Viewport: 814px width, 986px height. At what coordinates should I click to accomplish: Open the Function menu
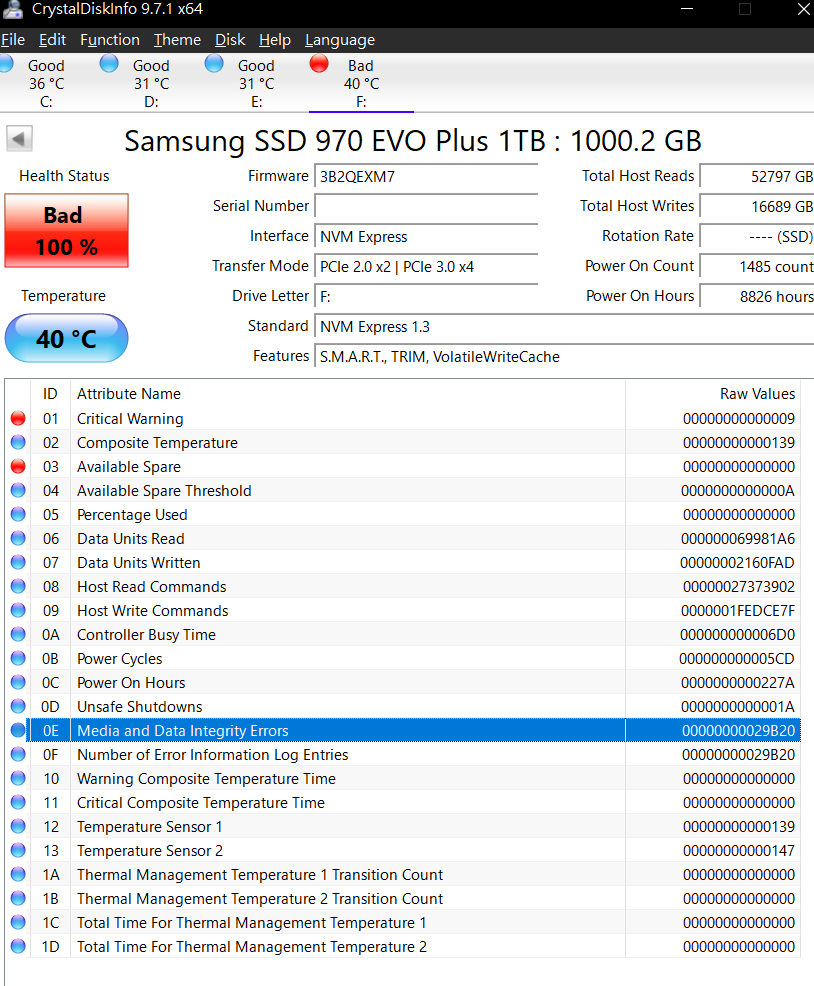coord(110,40)
